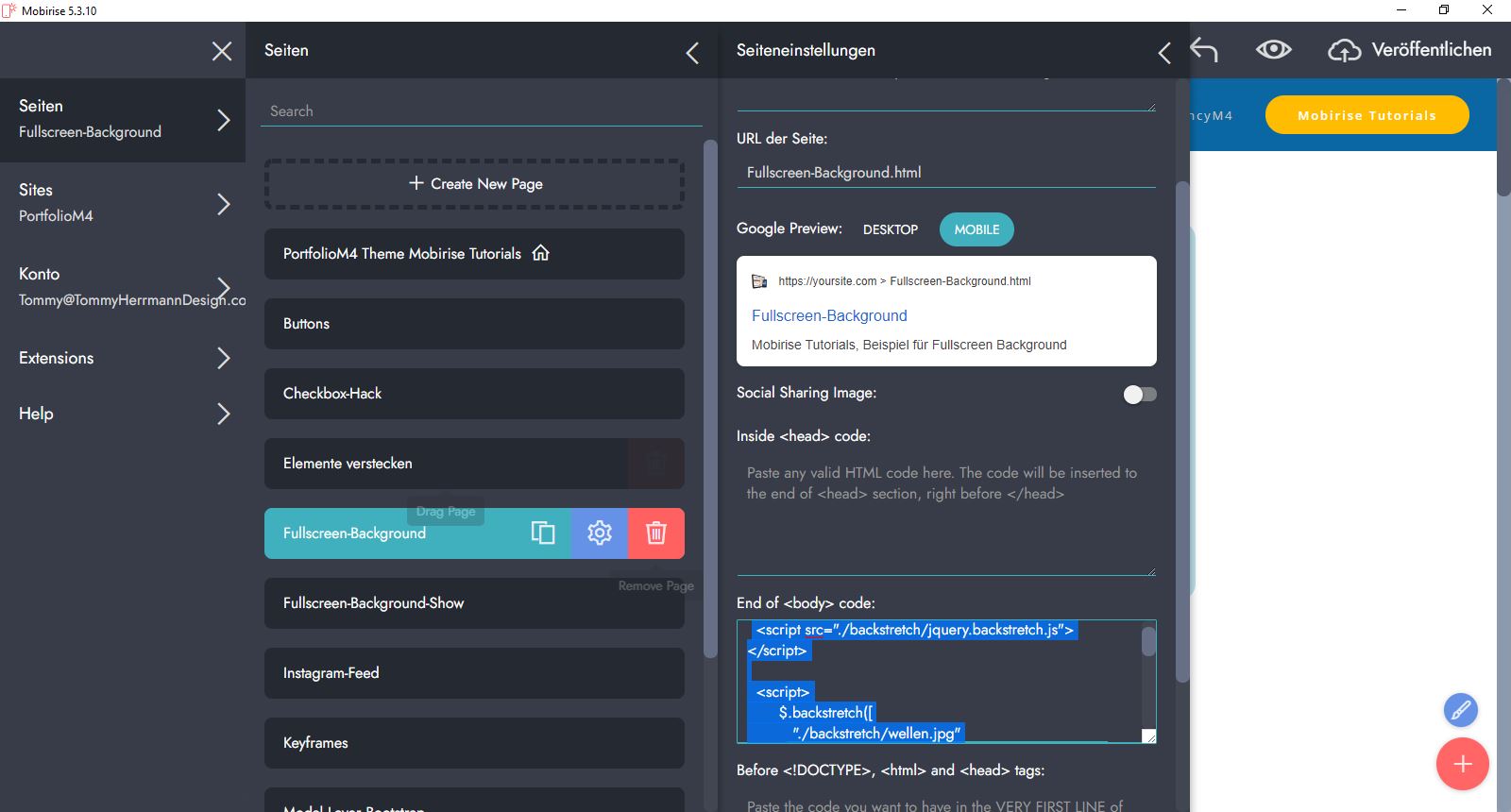Collapse the Seiteneinstellungen panel
Viewport: 1511px width, 812px height.
click(x=1164, y=53)
